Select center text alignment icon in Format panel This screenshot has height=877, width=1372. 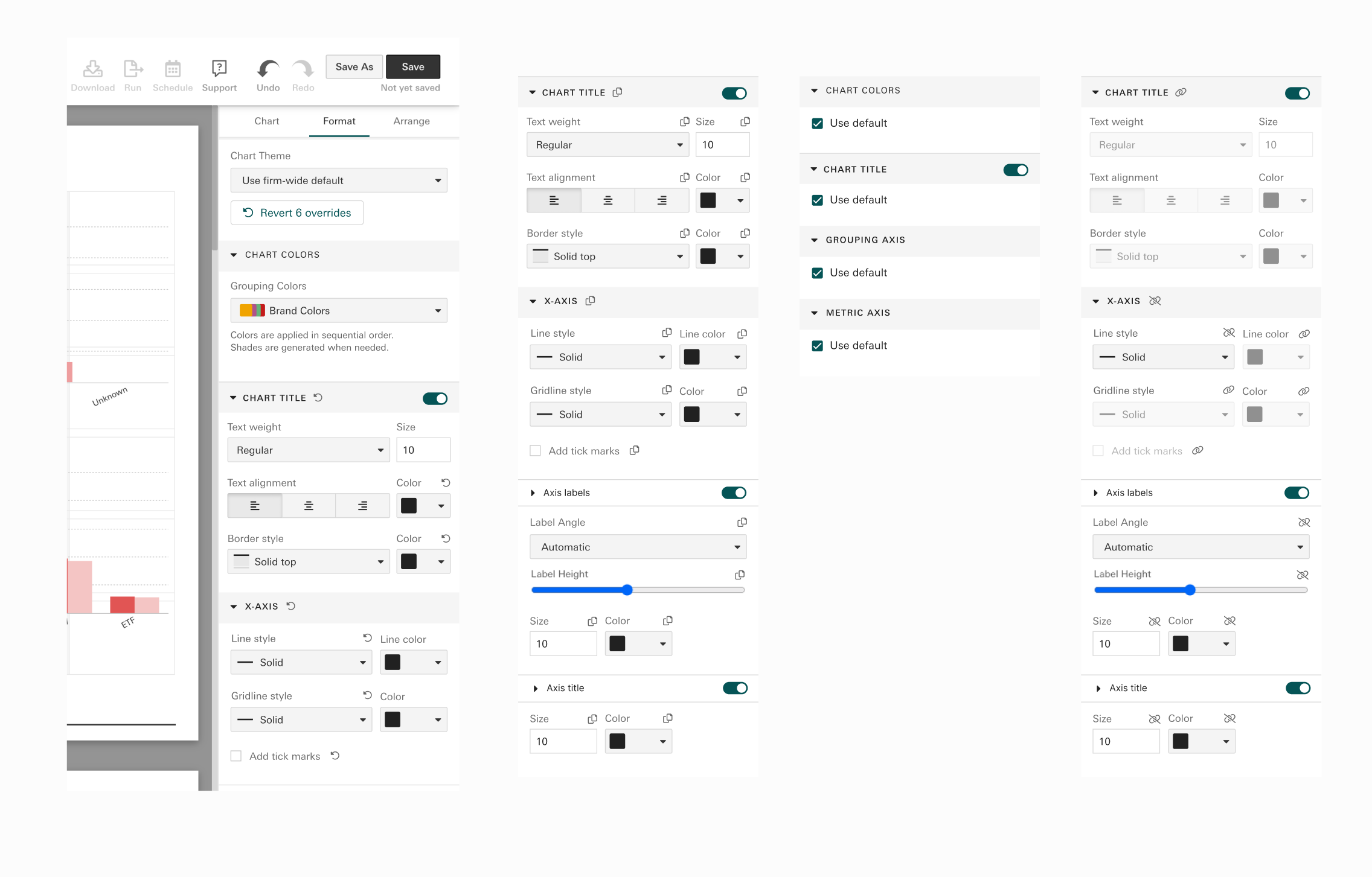click(309, 506)
